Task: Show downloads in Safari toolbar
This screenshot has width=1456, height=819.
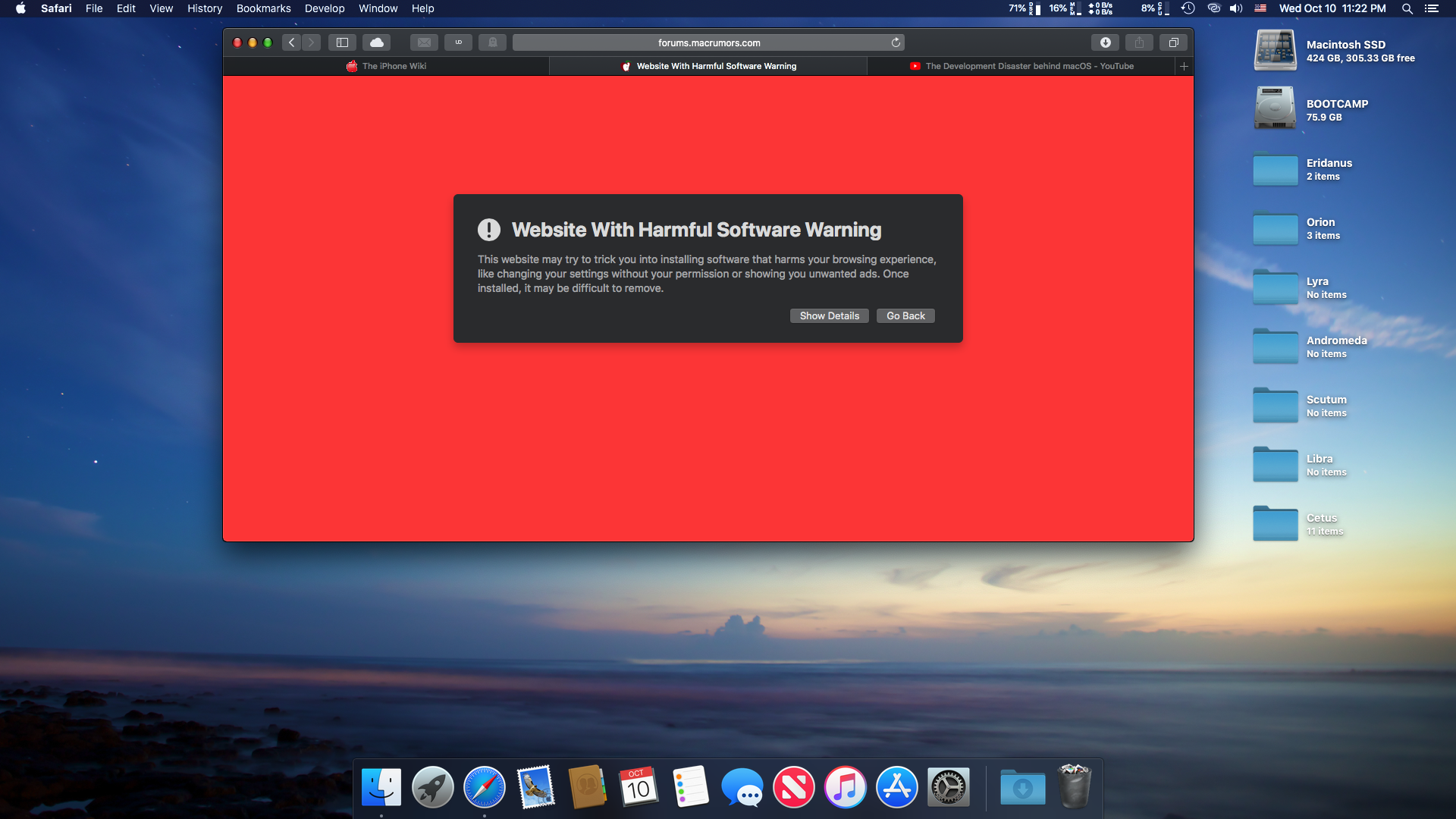Action: click(1105, 42)
